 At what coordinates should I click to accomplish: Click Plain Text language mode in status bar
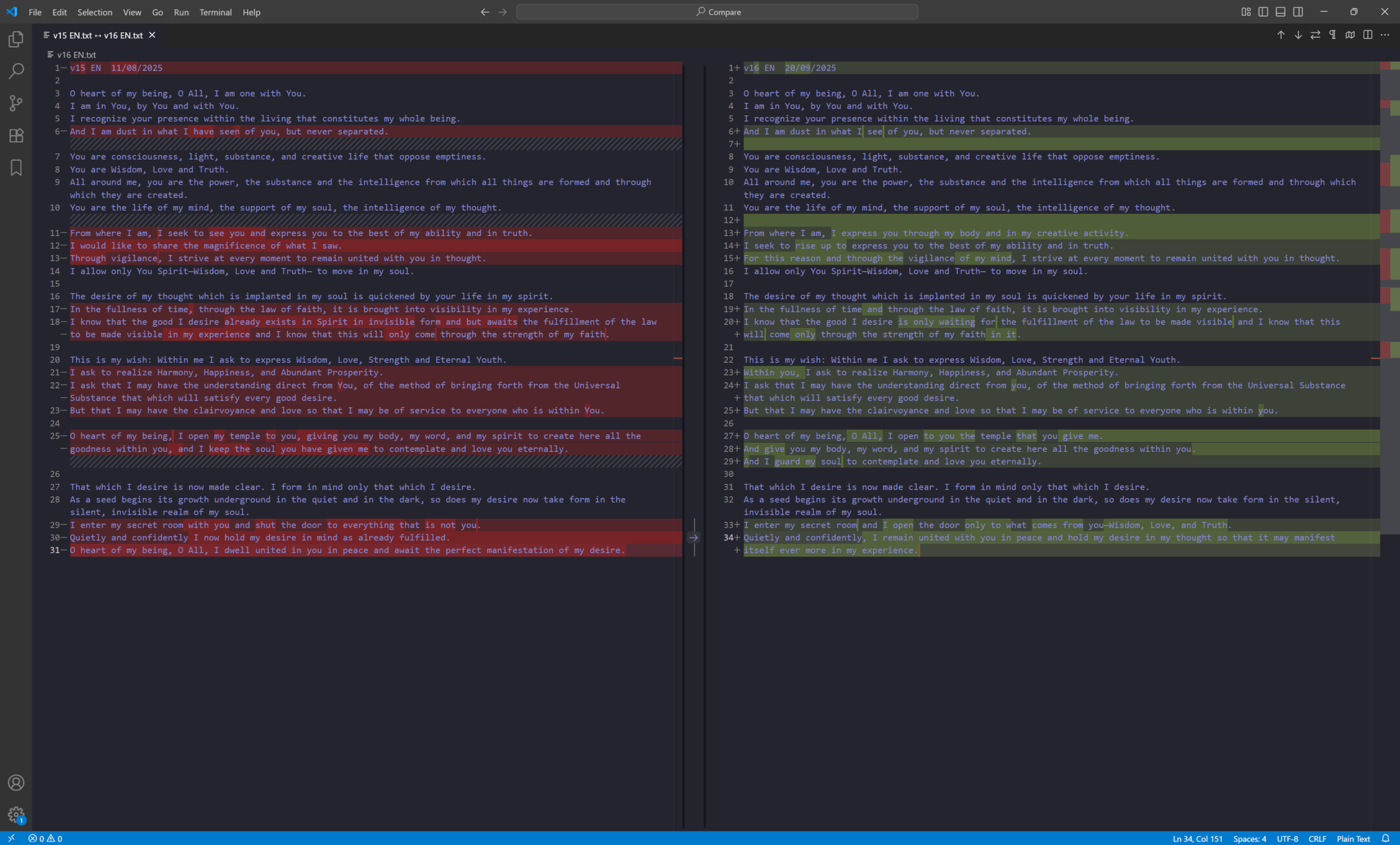pyautogui.click(x=1354, y=839)
